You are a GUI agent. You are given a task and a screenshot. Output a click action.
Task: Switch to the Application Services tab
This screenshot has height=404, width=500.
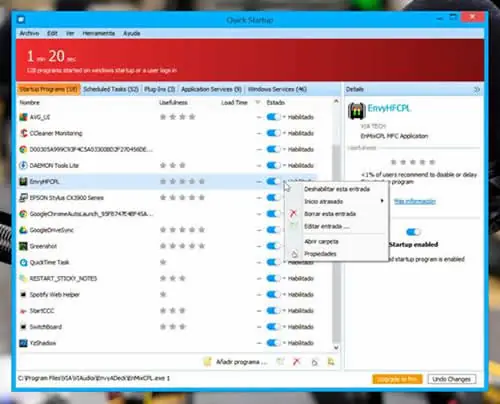211,89
